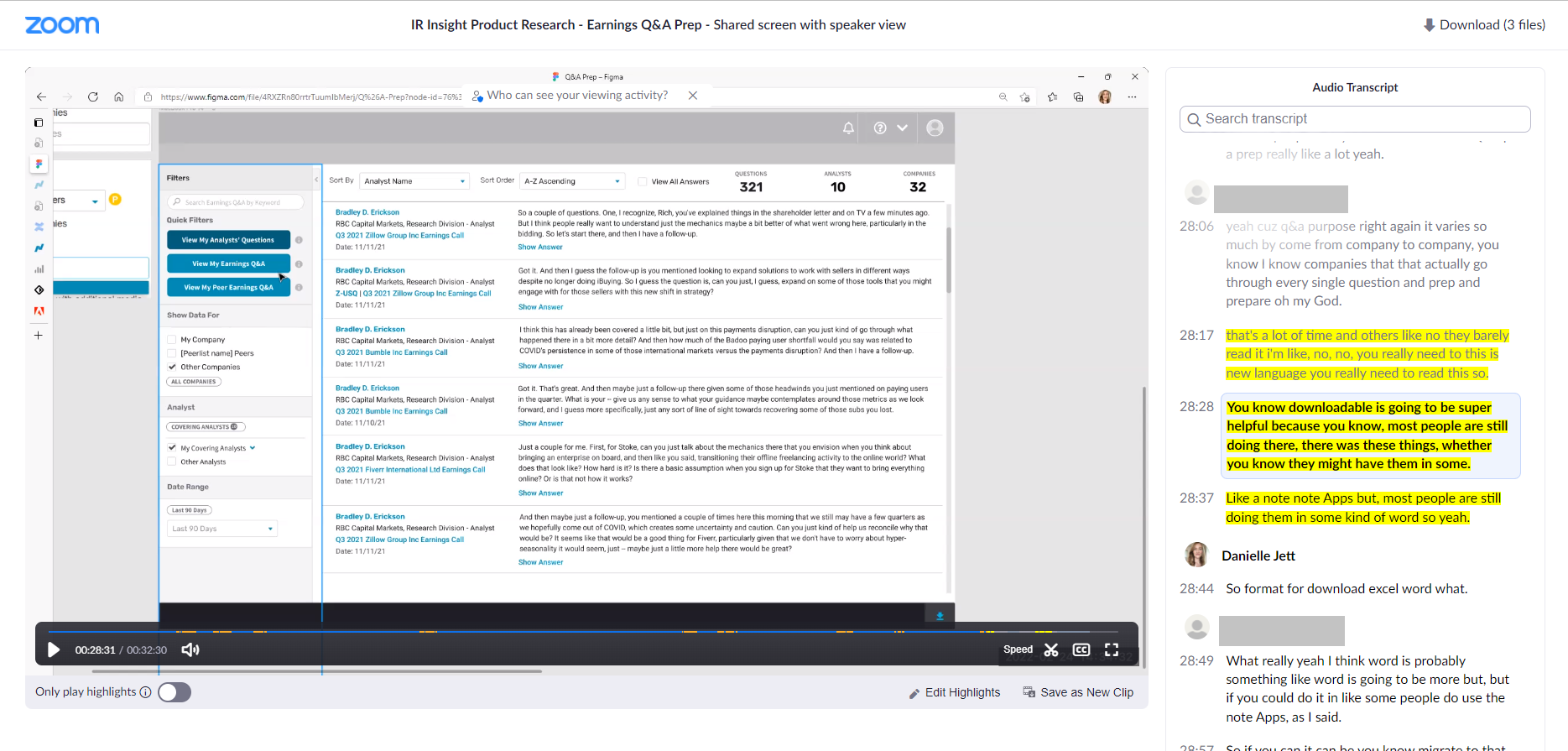Toggle closed captions CC icon
This screenshot has width=1568, height=751.
click(x=1081, y=649)
